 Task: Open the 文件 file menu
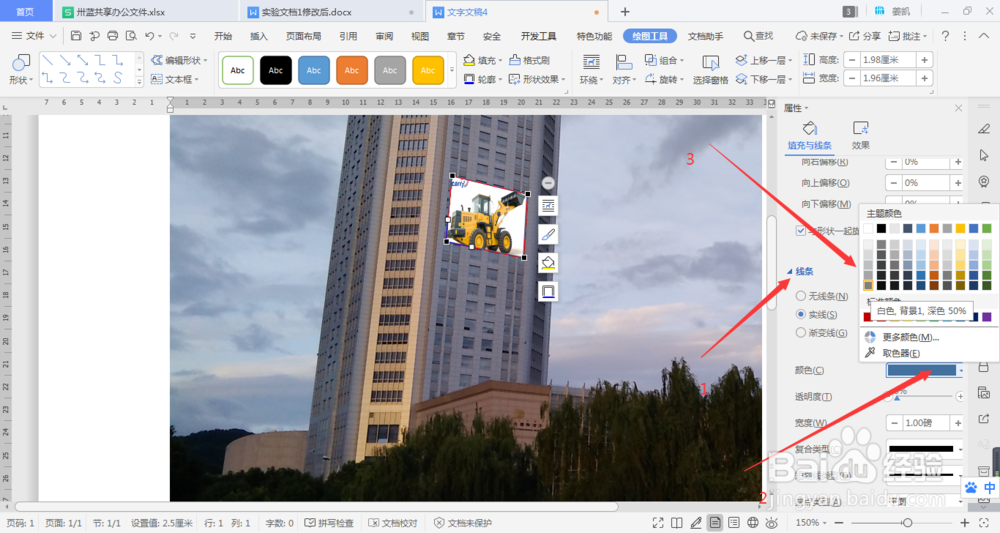[x=34, y=36]
